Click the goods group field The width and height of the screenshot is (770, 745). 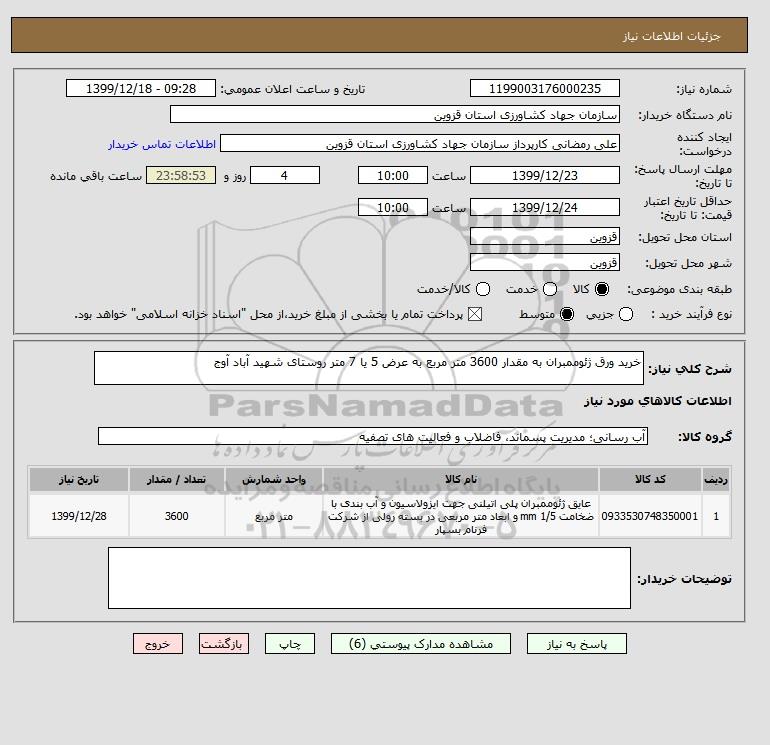[373, 436]
